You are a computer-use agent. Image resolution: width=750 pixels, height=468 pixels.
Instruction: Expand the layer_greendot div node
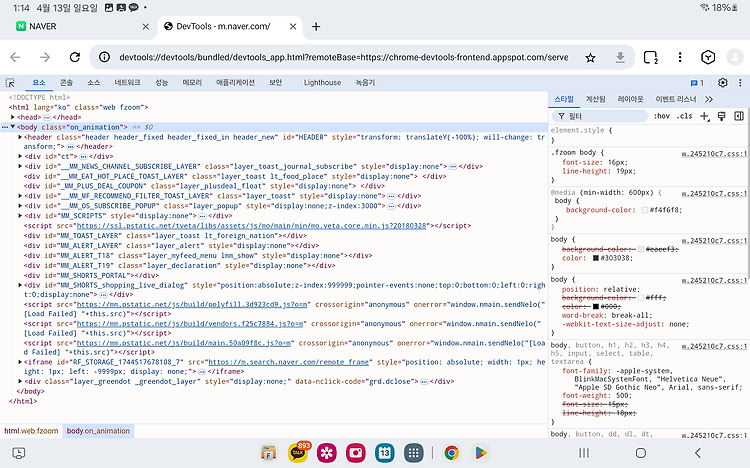(x=20, y=381)
